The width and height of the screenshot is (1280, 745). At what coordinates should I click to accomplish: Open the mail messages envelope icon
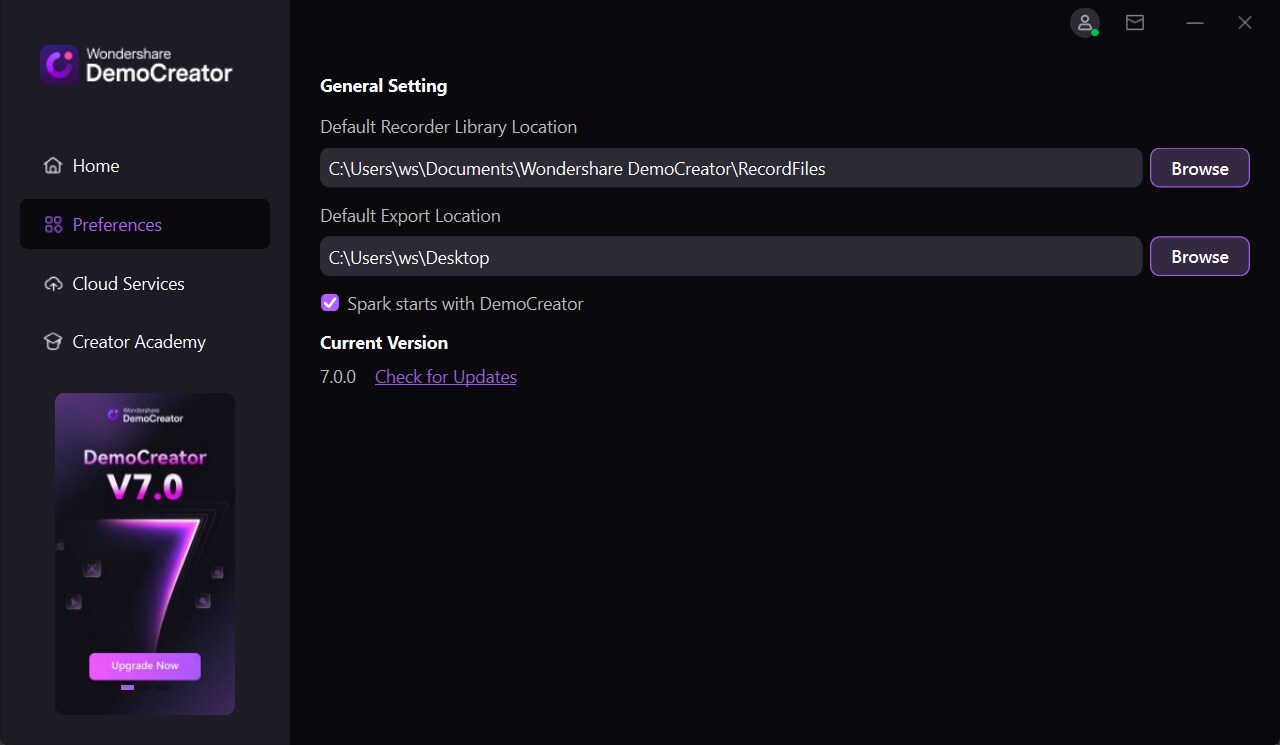pos(1135,22)
